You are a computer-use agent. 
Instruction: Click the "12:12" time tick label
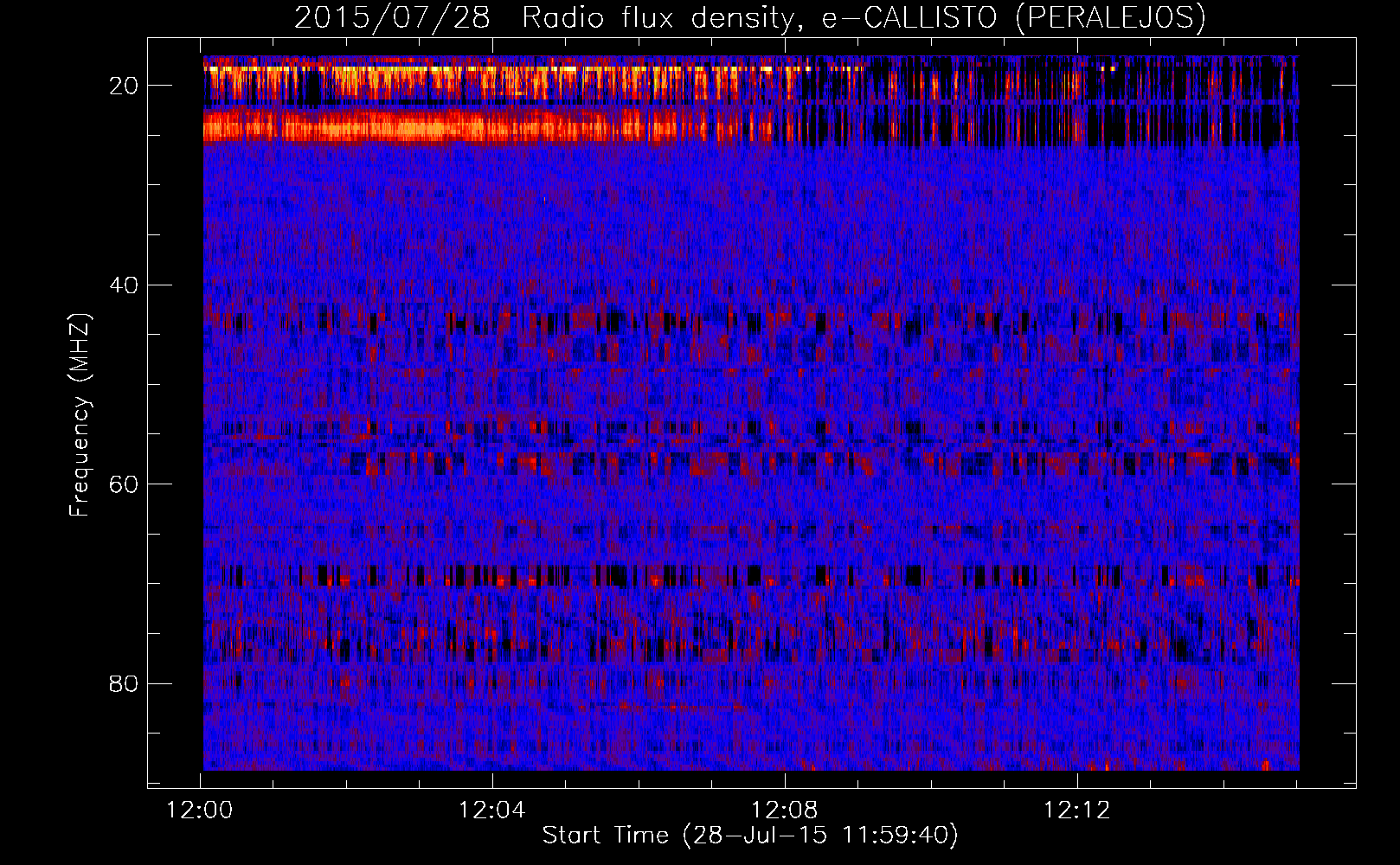tap(1077, 811)
